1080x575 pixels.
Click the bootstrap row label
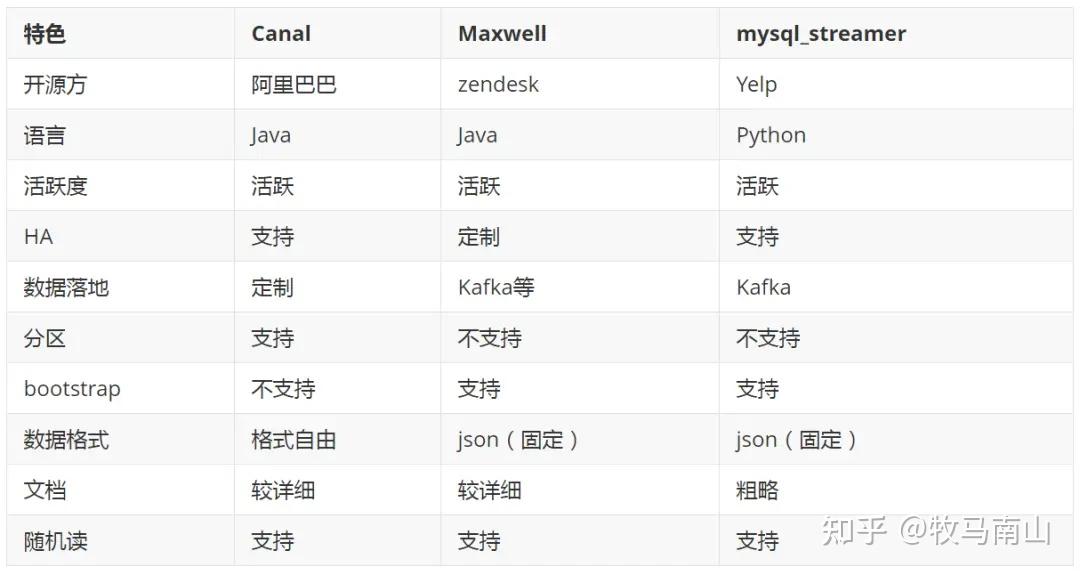[72, 389]
